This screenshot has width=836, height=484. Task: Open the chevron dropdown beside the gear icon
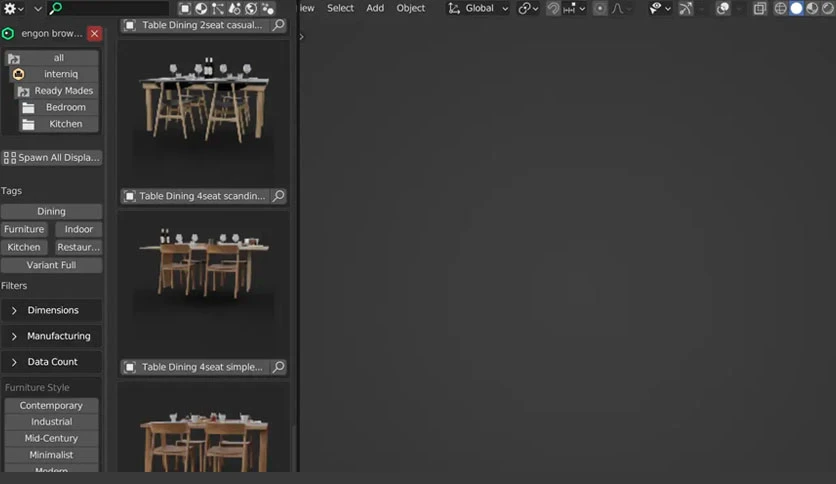coord(37,9)
